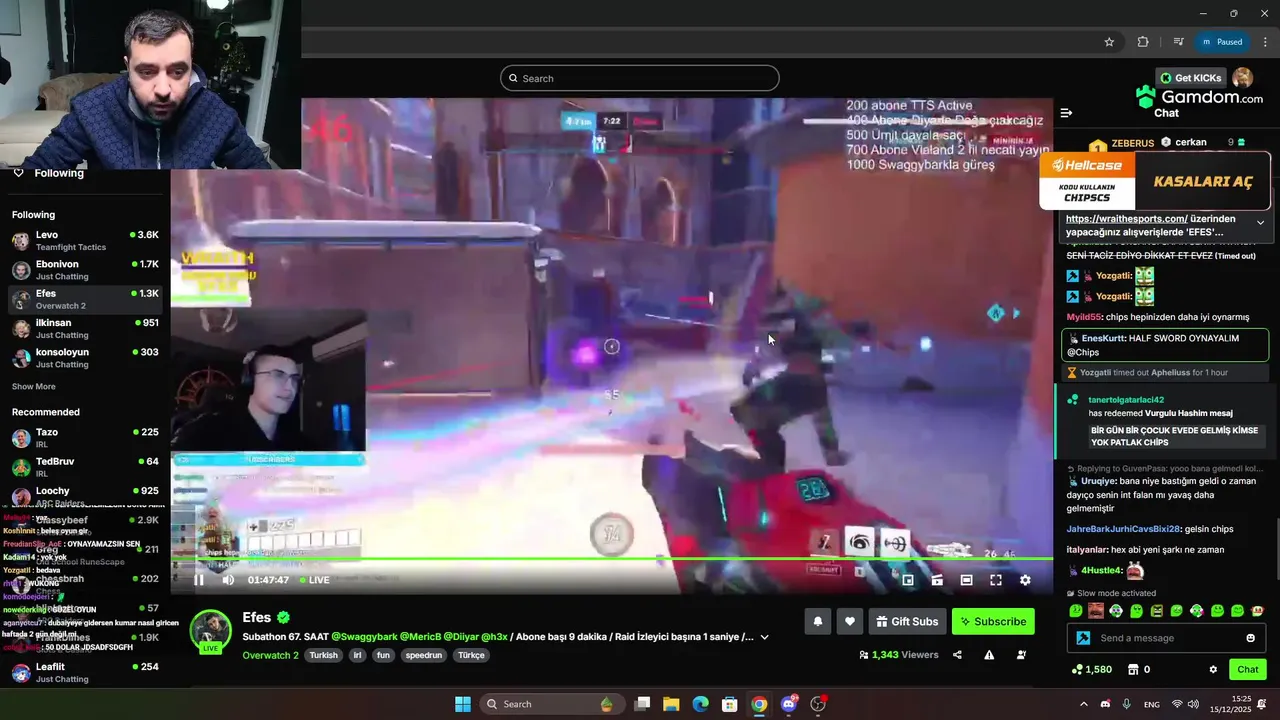
Task: Open Microsoft Edge from taskbar
Action: (701, 704)
